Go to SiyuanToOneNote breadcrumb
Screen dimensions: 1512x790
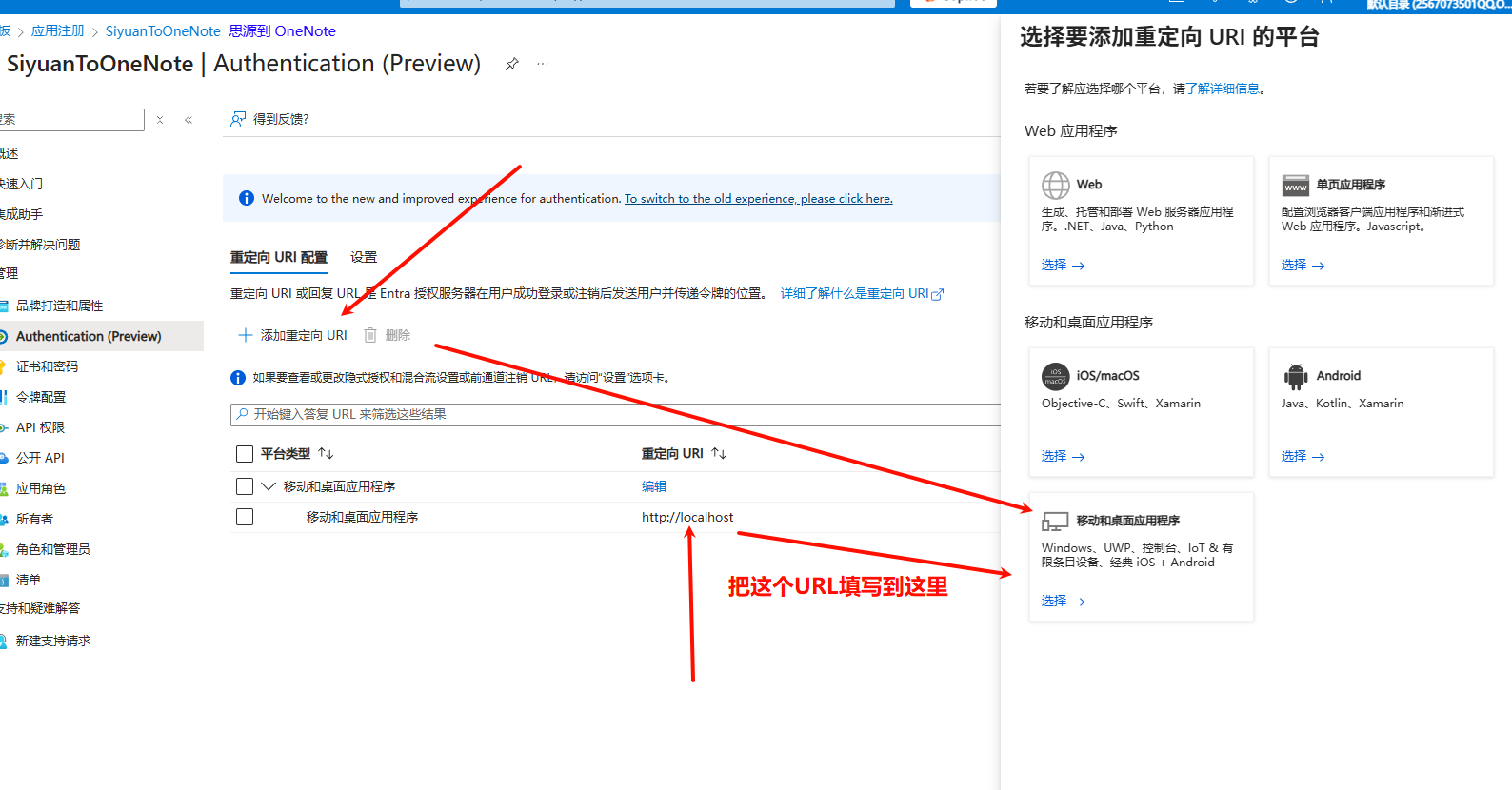(163, 30)
